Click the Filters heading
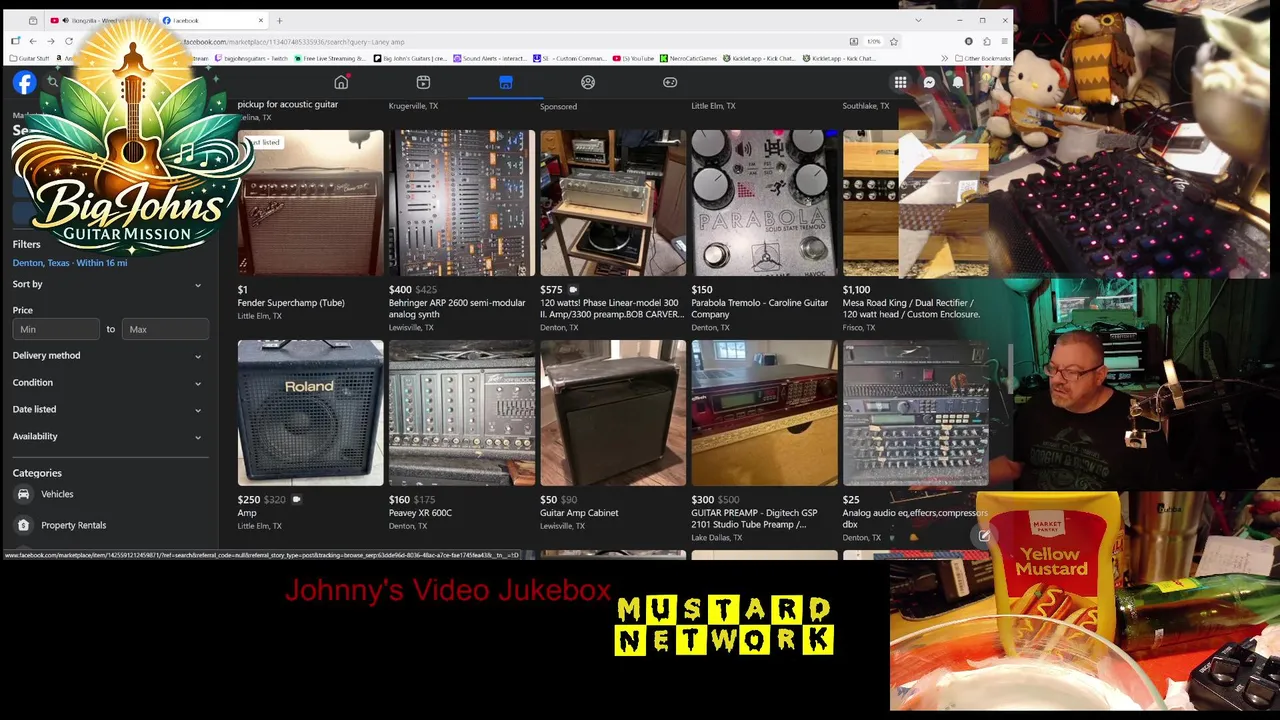Image resolution: width=1280 pixels, height=720 pixels. tap(27, 244)
